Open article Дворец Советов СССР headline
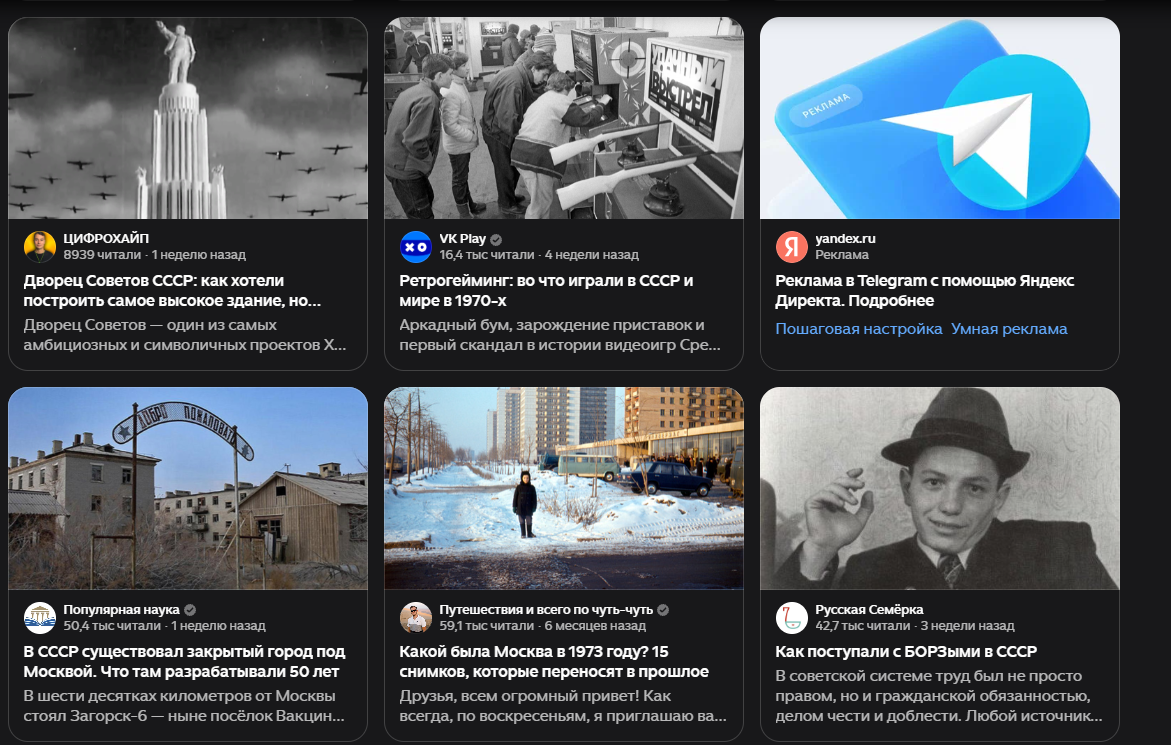The height and width of the screenshot is (745, 1171). coord(173,290)
